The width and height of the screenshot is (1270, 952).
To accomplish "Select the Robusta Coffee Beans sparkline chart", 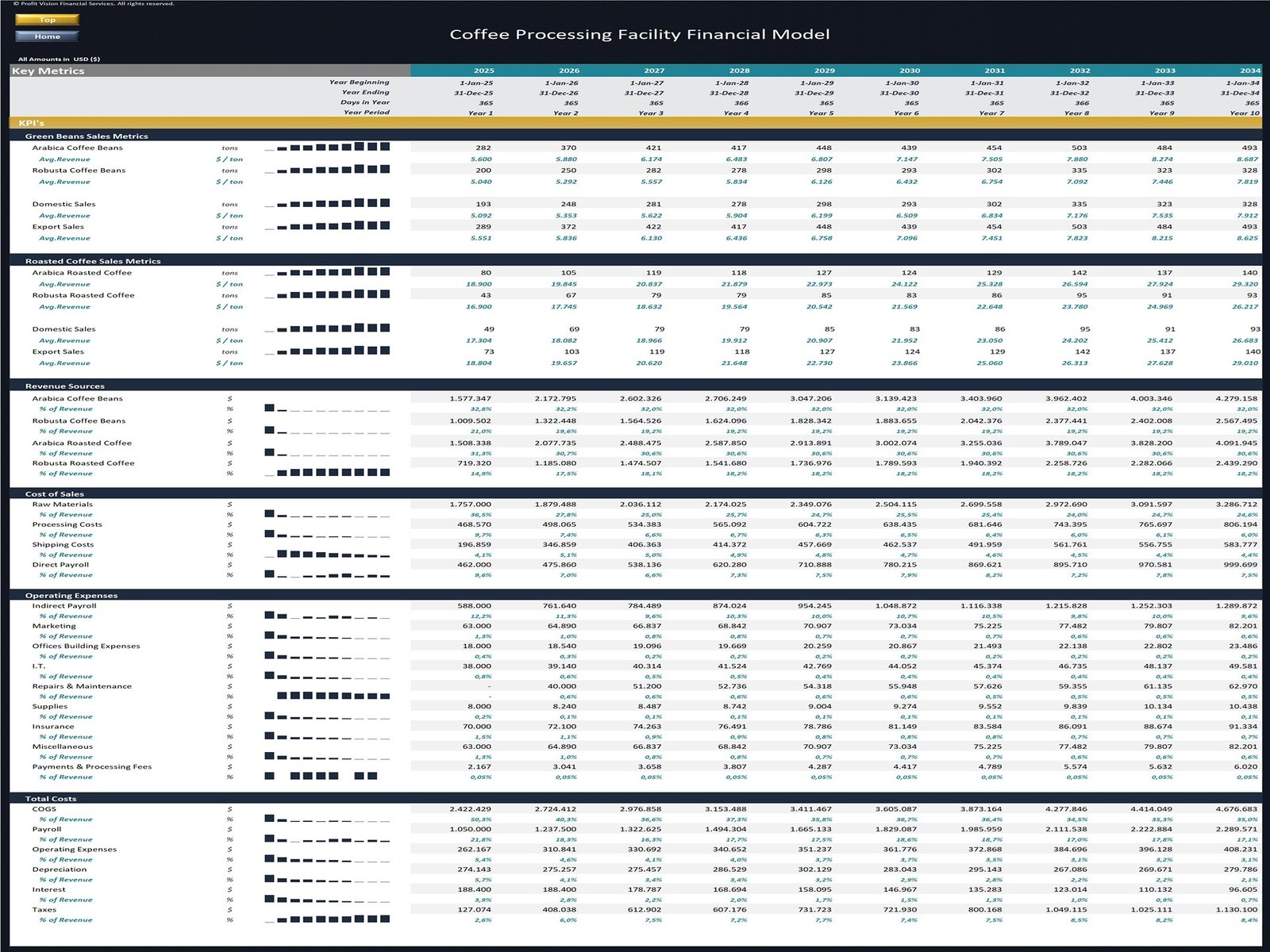I will coord(329,170).
